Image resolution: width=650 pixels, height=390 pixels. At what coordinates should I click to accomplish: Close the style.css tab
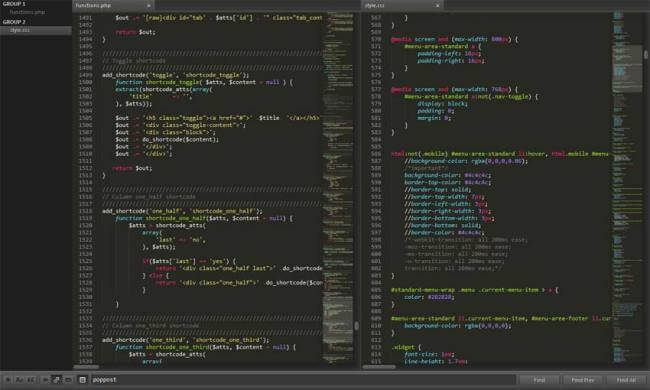pos(437,5)
